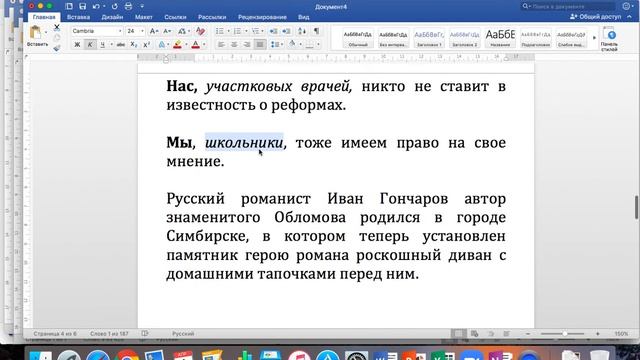
Task: Open the Рассылки (Mailings) tab
Action: pyautogui.click(x=212, y=17)
